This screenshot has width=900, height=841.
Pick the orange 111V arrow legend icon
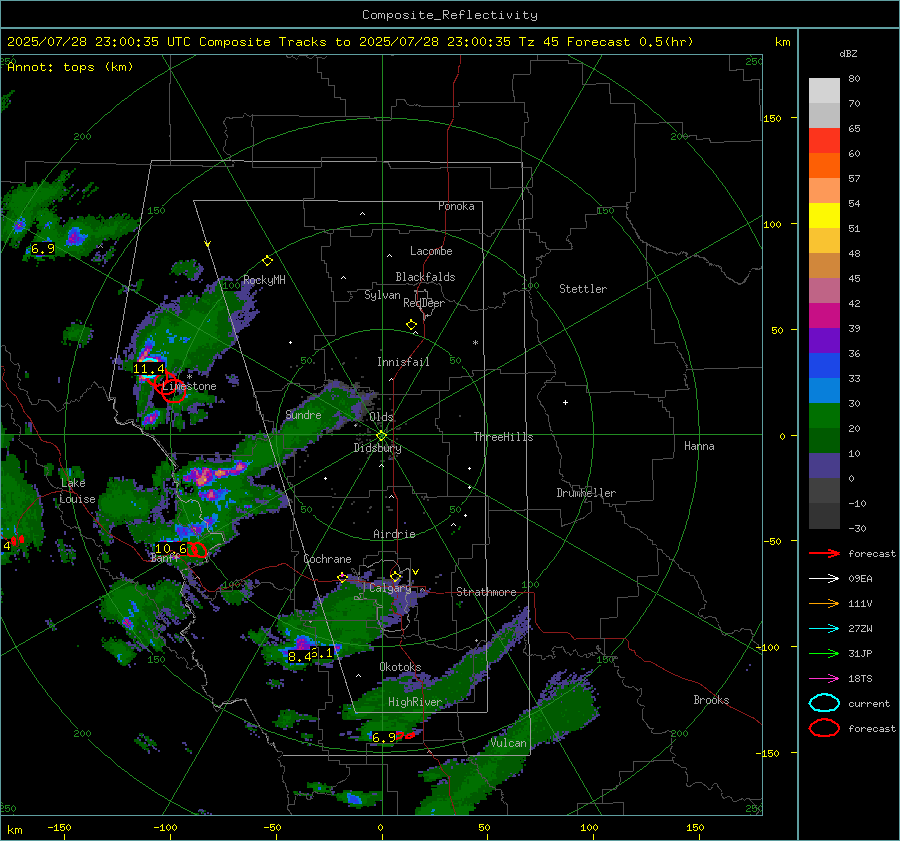(824, 603)
